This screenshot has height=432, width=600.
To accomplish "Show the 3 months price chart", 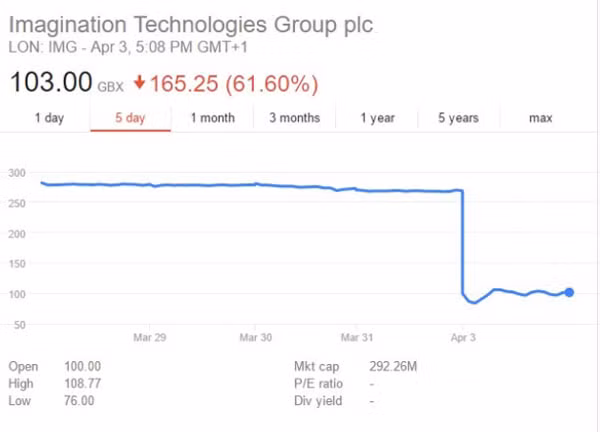I will click(294, 118).
